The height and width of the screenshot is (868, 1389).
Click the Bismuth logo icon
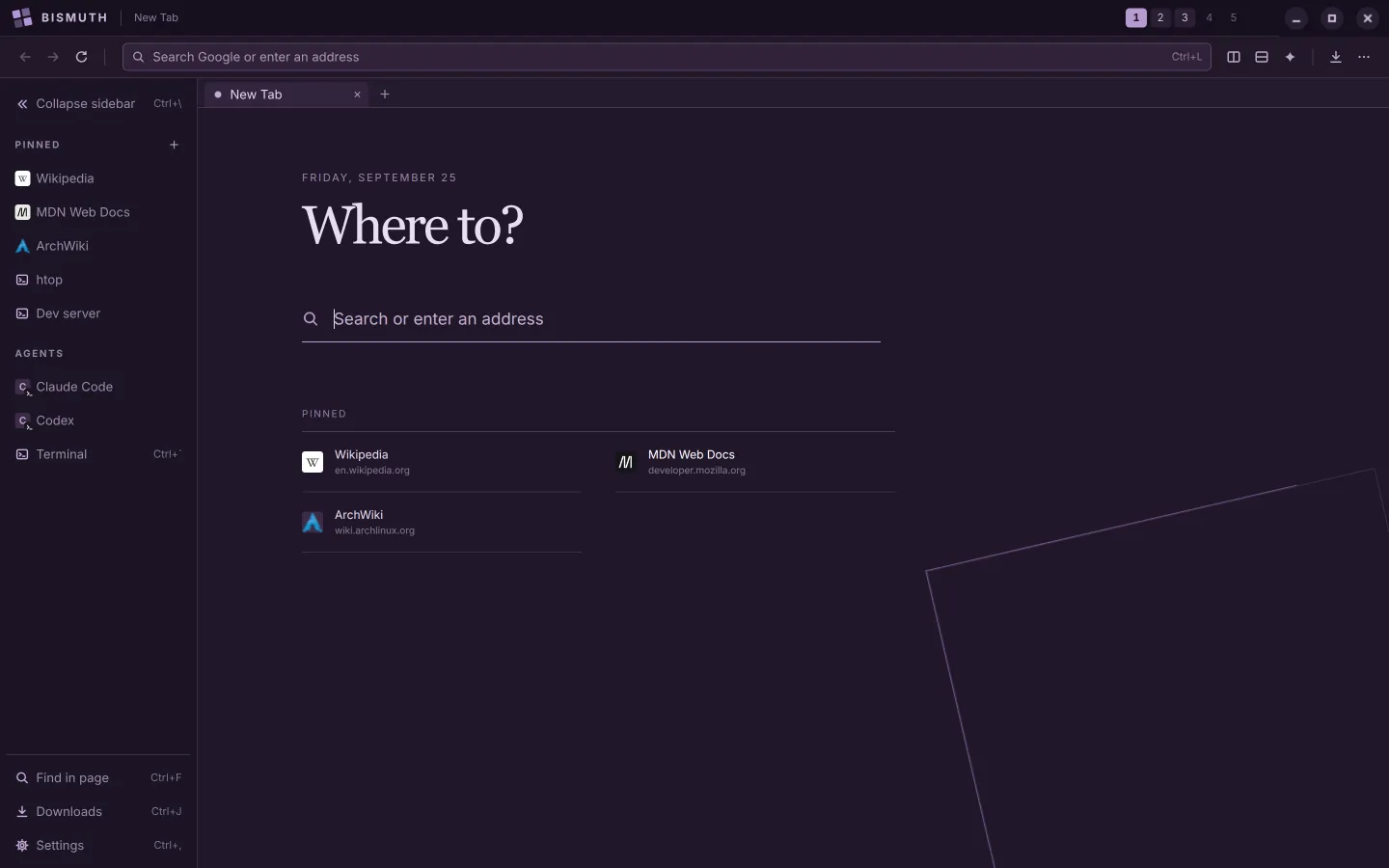tap(22, 17)
